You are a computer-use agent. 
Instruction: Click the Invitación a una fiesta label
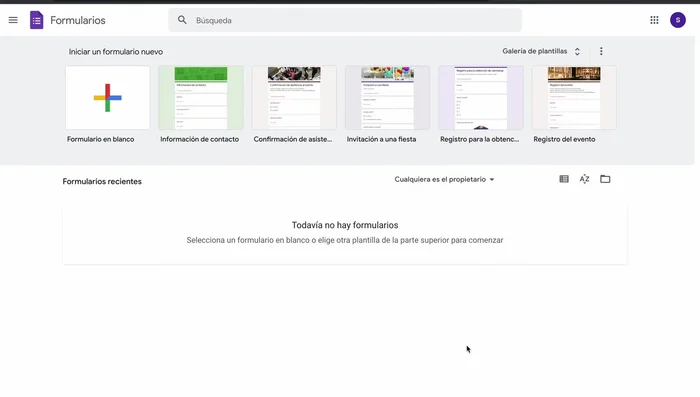point(381,139)
